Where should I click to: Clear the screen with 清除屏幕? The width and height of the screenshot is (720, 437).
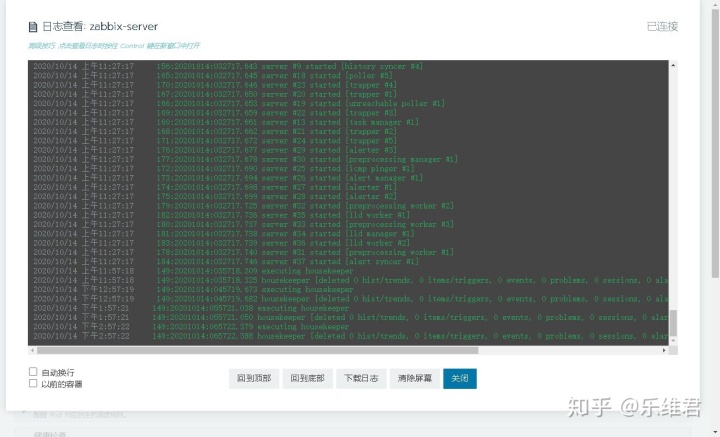(415, 378)
